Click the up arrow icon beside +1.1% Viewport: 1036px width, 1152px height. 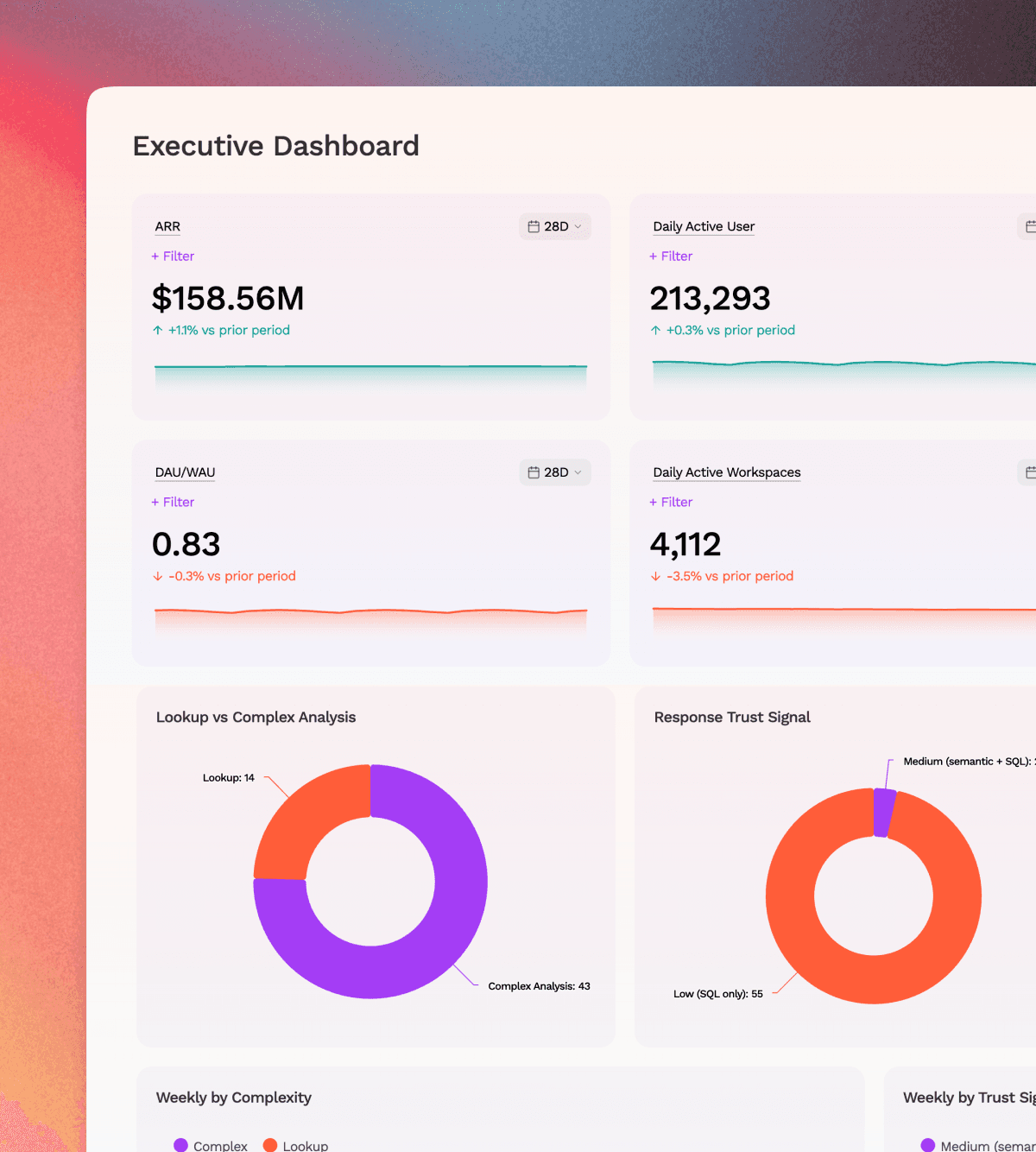[158, 330]
